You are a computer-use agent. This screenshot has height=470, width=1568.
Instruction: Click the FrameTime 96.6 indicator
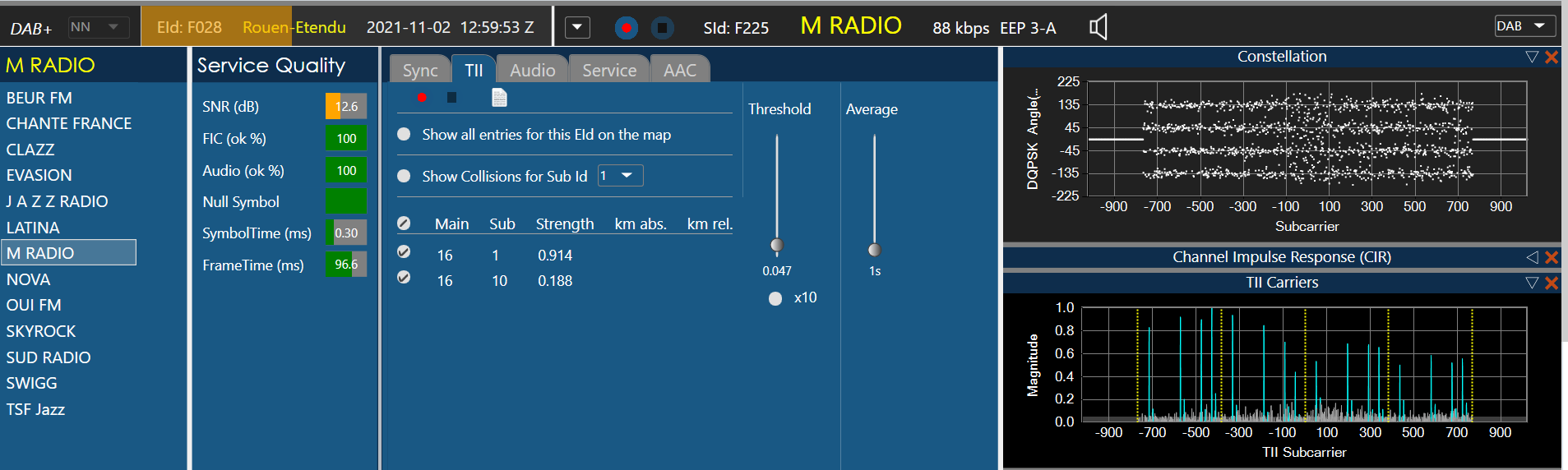[x=346, y=265]
